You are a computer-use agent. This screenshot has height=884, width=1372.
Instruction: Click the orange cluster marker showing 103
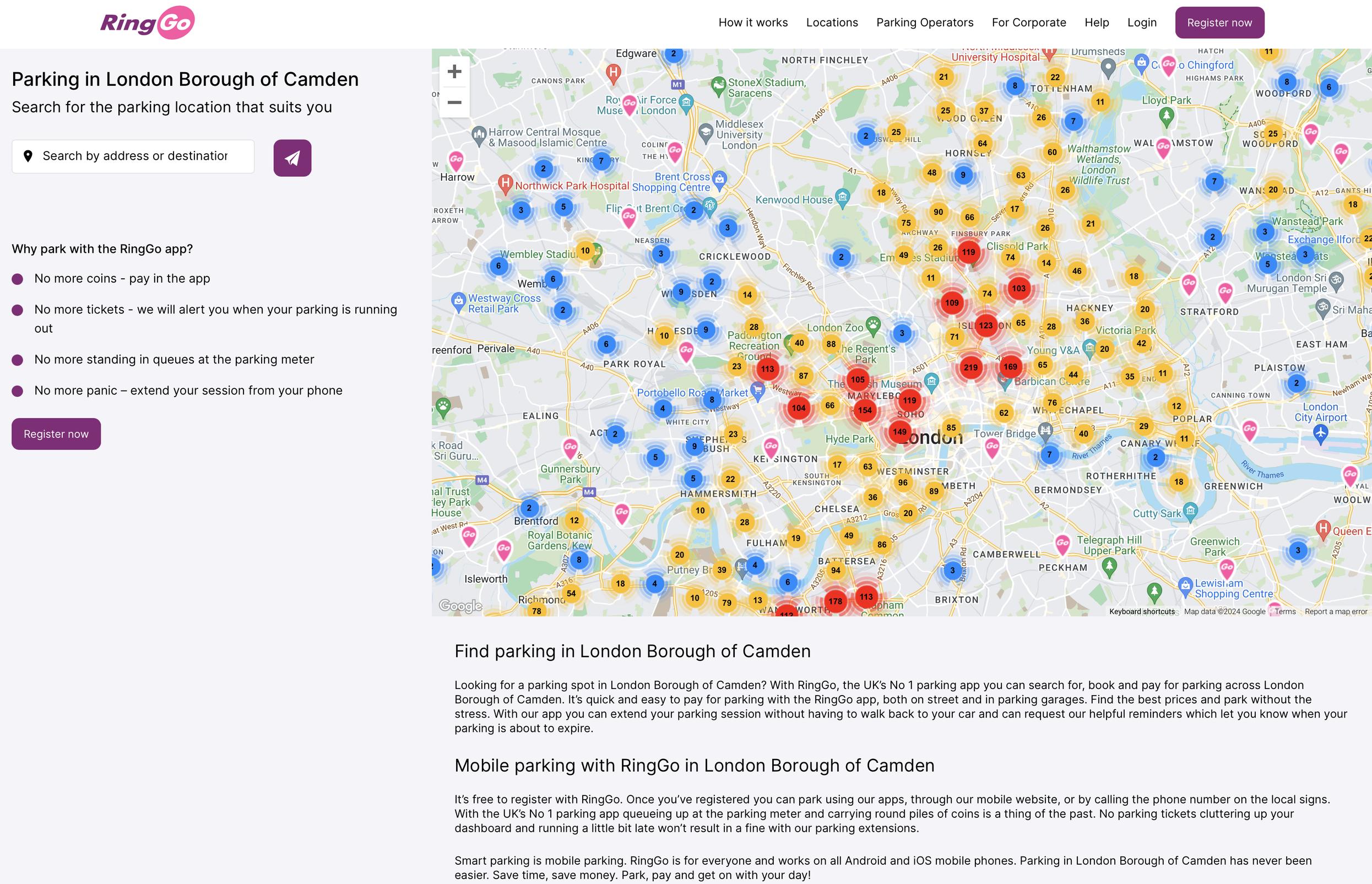click(x=1016, y=288)
